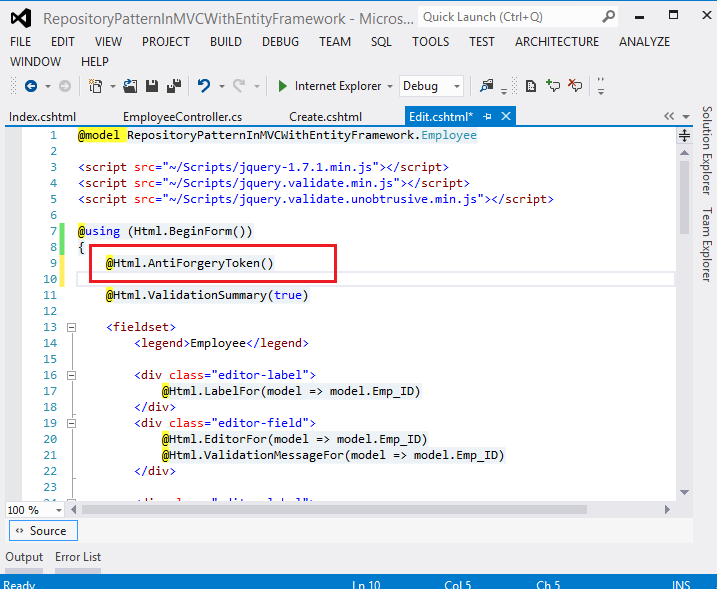717x589 pixels.
Task: Open the TEST menu
Action: point(482,42)
